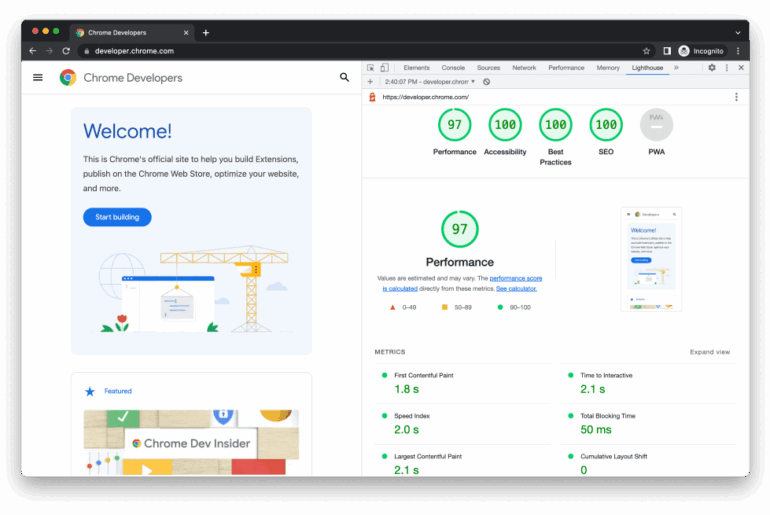Switch to the Network tab
The height and width of the screenshot is (515, 770).
524,68
